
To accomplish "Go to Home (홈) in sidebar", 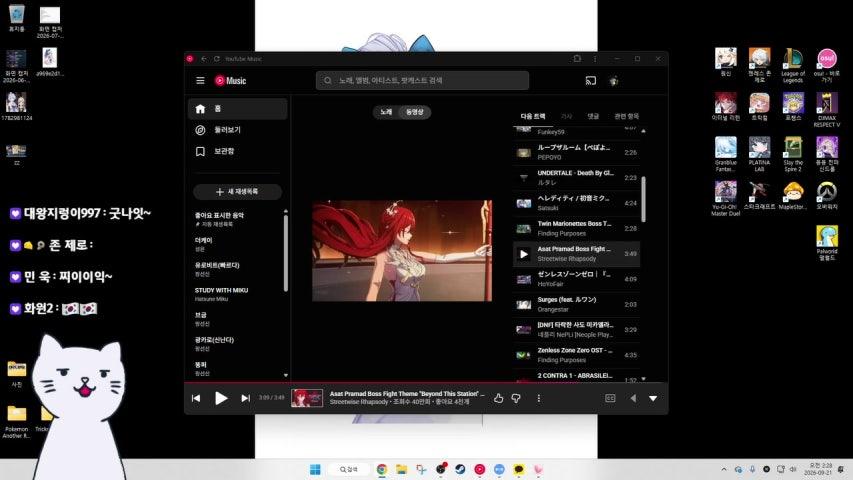I will [238, 109].
